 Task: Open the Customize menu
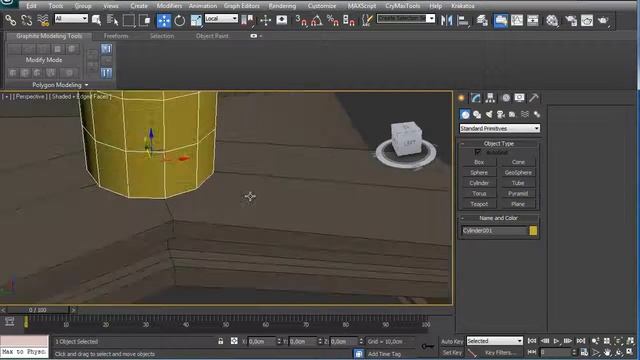coord(322,6)
